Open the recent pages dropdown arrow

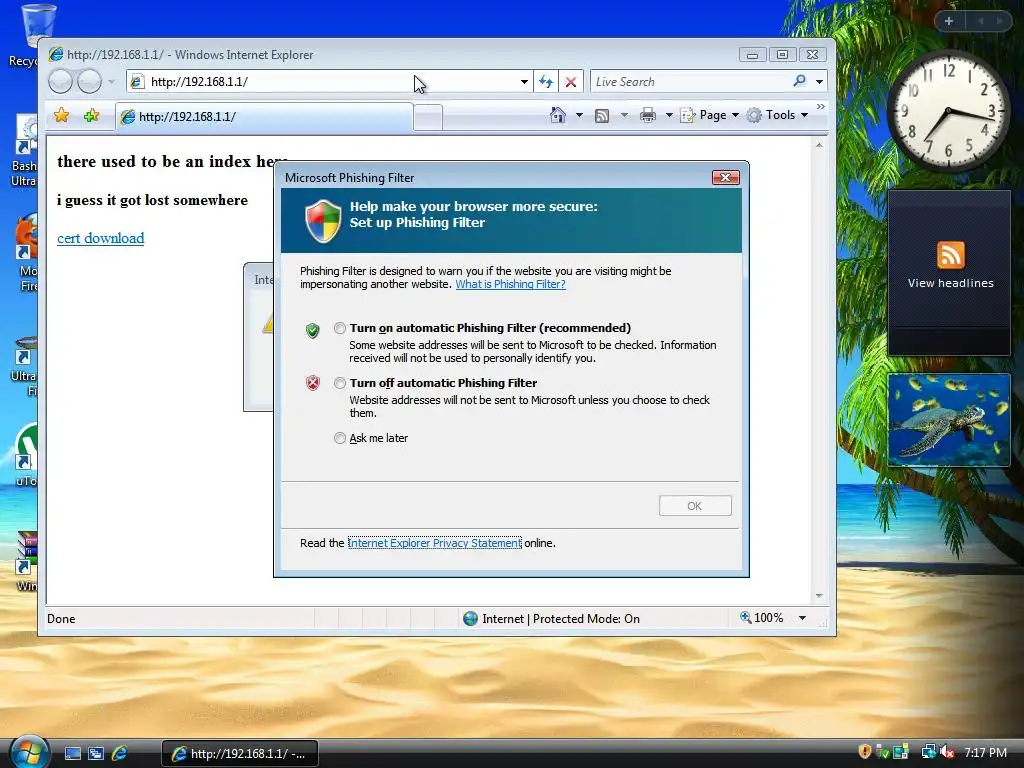click(x=111, y=82)
